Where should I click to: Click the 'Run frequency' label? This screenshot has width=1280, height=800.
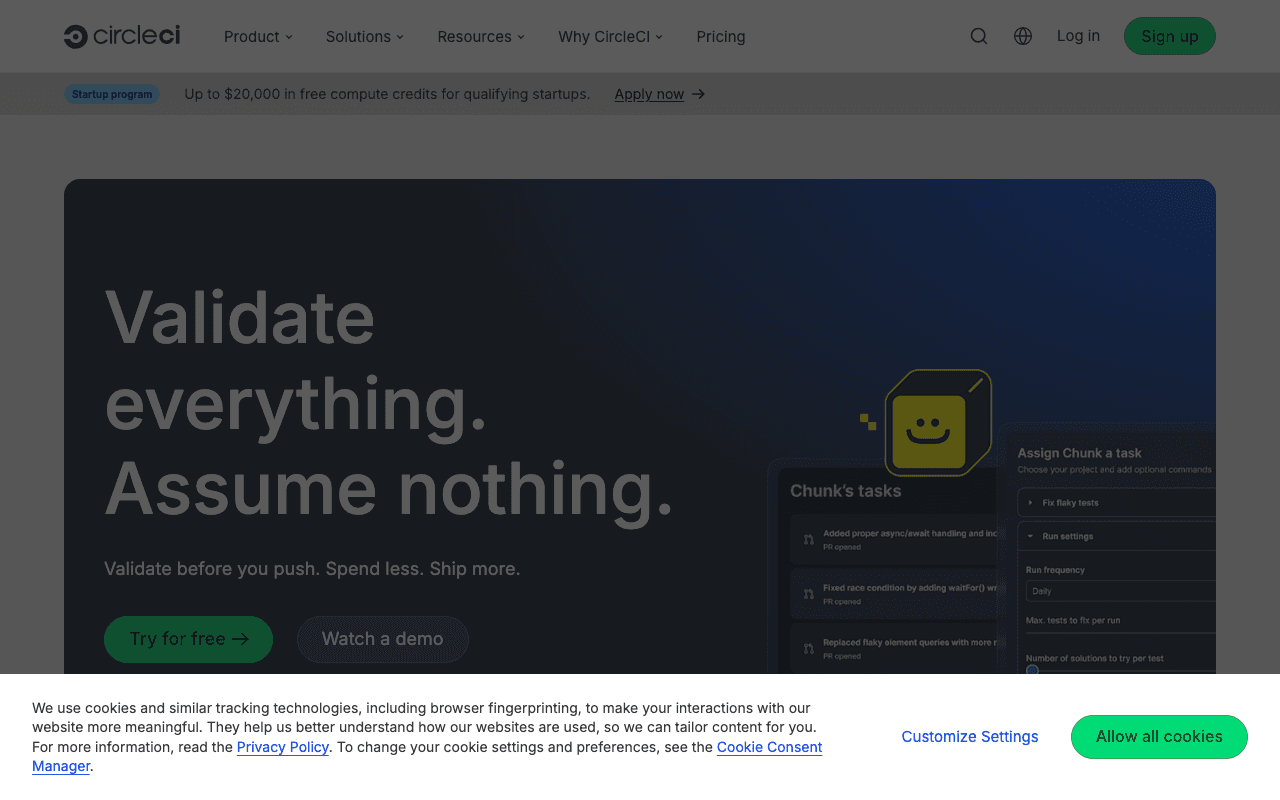tap(1055, 570)
